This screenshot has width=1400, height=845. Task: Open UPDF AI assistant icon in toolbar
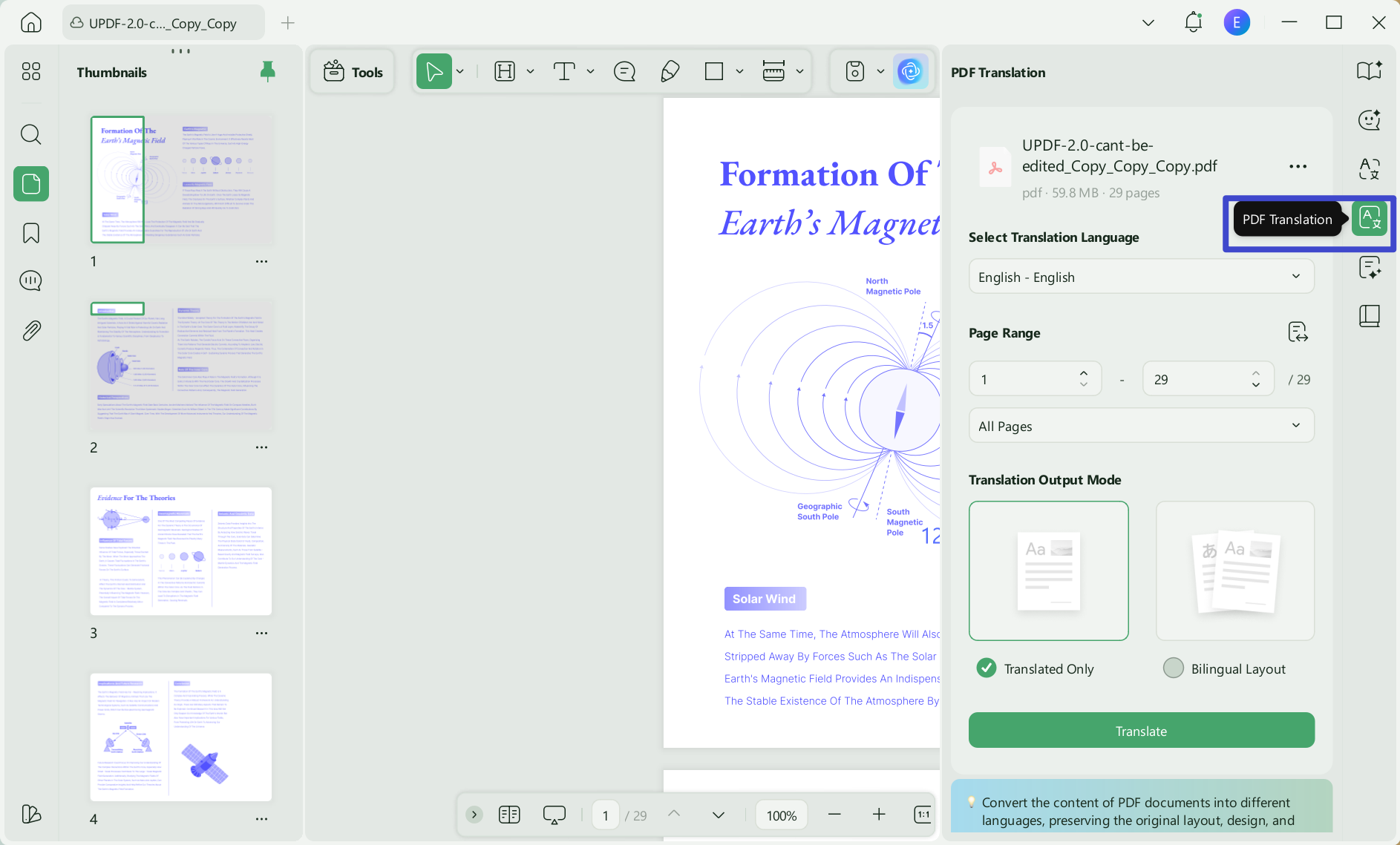coord(910,72)
